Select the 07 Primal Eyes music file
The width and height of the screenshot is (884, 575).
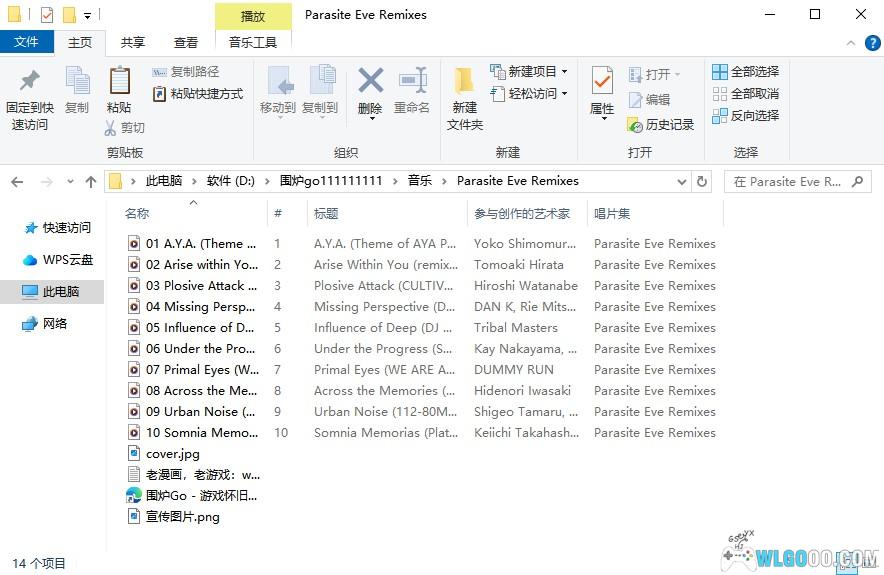200,370
